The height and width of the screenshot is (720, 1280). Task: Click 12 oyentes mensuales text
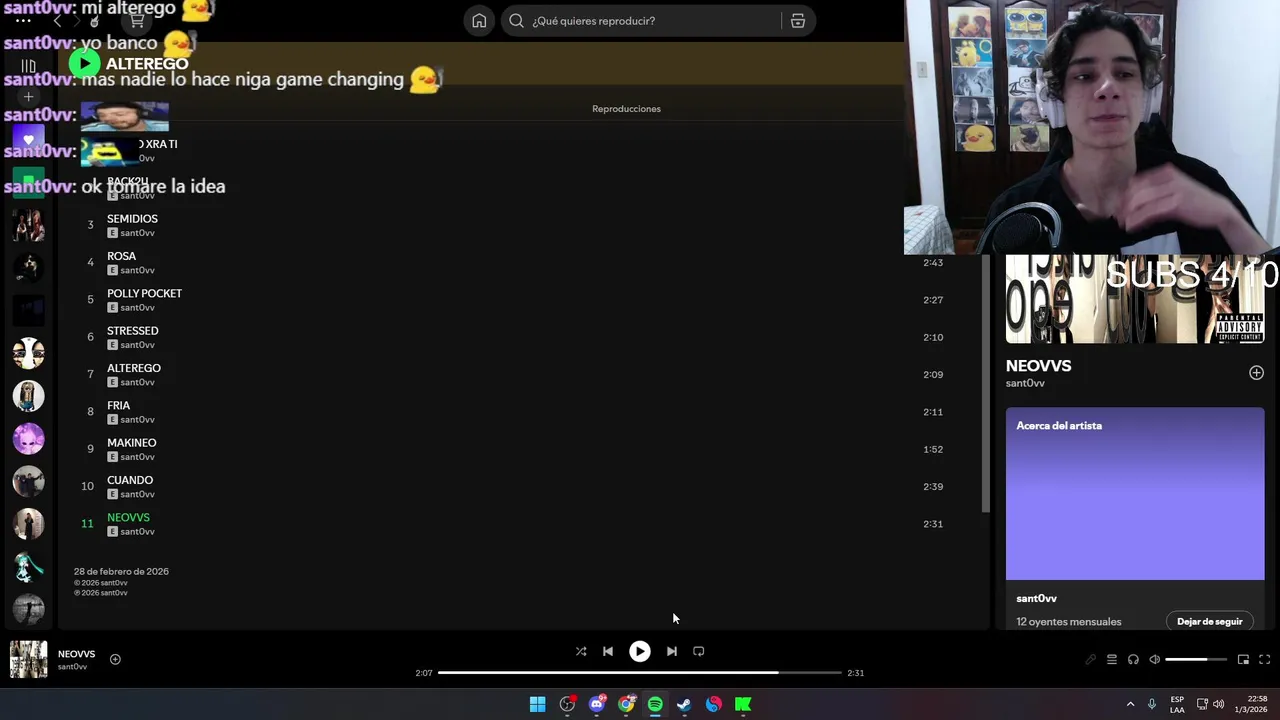1068,622
